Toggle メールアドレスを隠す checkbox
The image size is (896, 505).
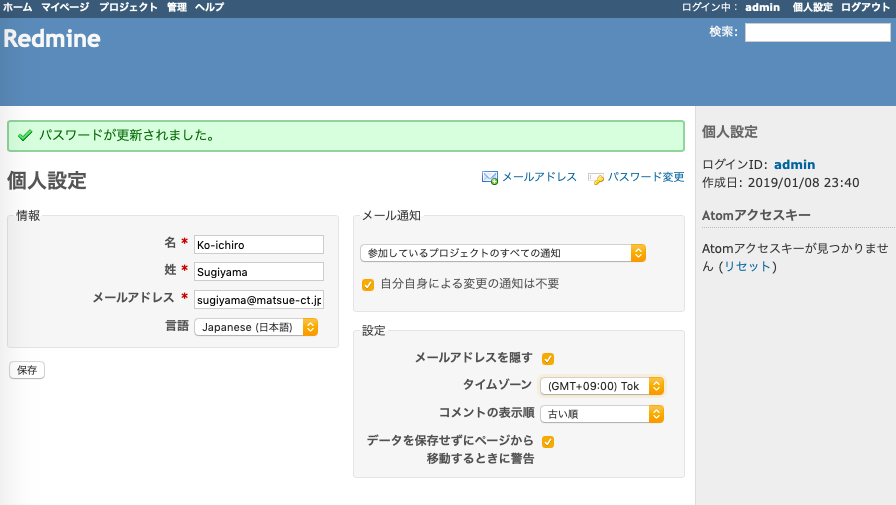tap(548, 359)
